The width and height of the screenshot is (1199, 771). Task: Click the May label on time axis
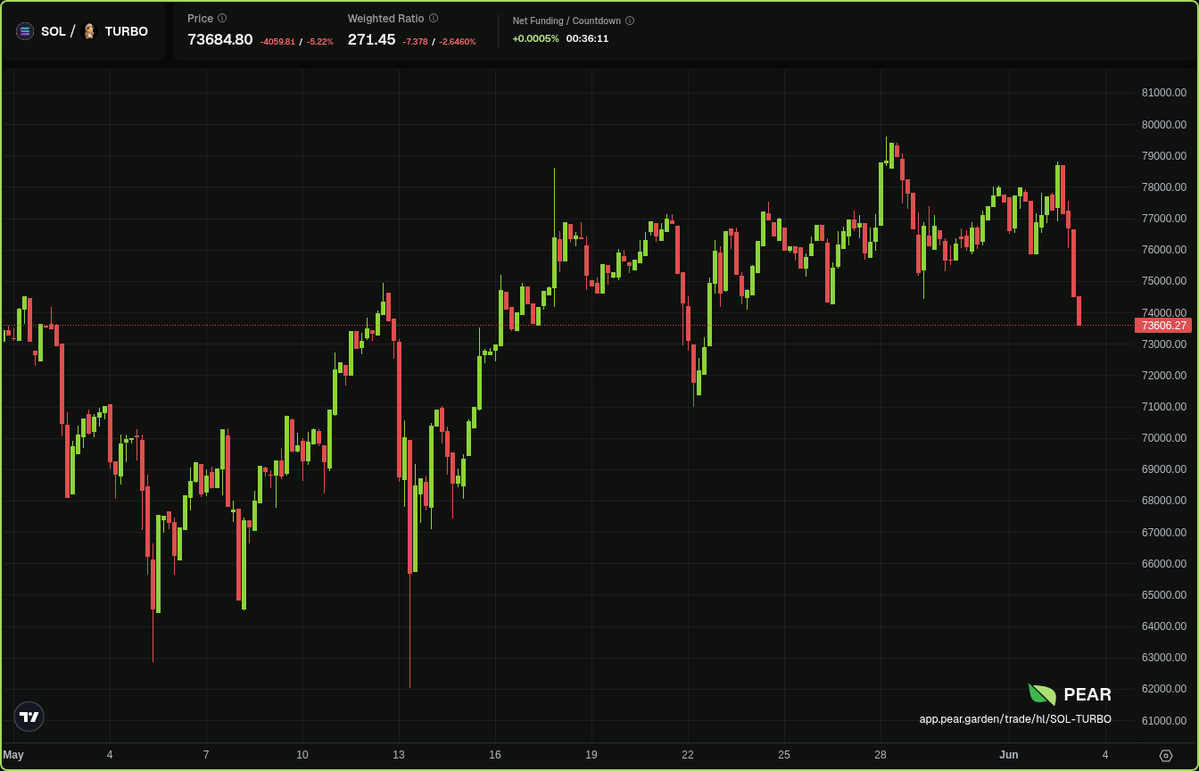click(x=13, y=755)
